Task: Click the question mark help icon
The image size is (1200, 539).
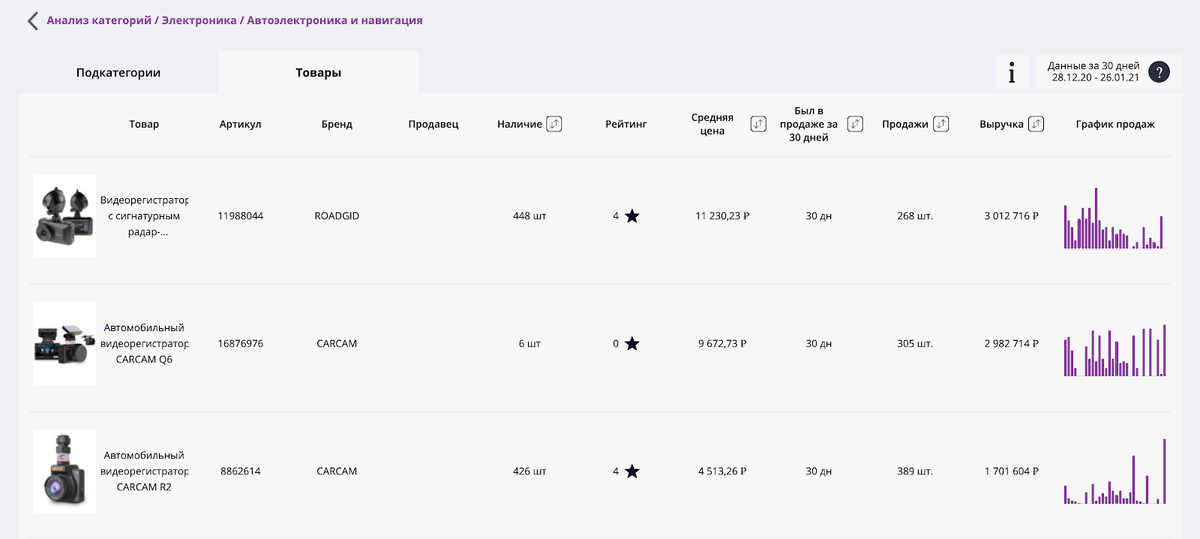Action: (1159, 72)
